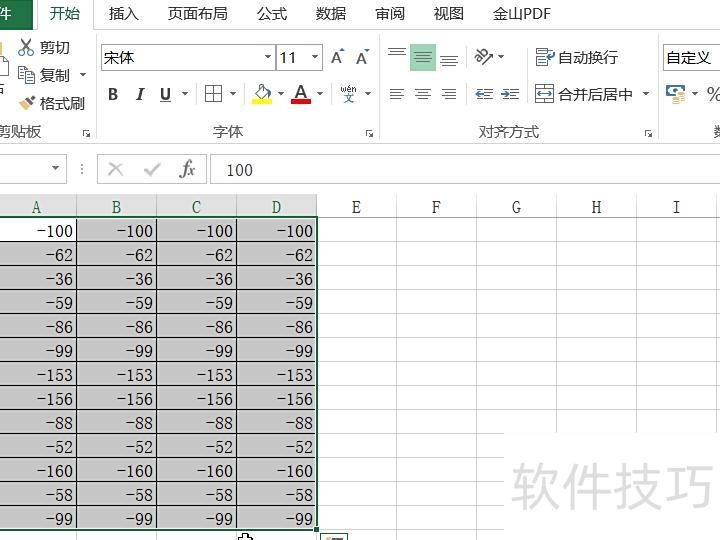This screenshot has width=720, height=540.
Task: Click Merge and Center 合并后居中
Action: click(584, 94)
